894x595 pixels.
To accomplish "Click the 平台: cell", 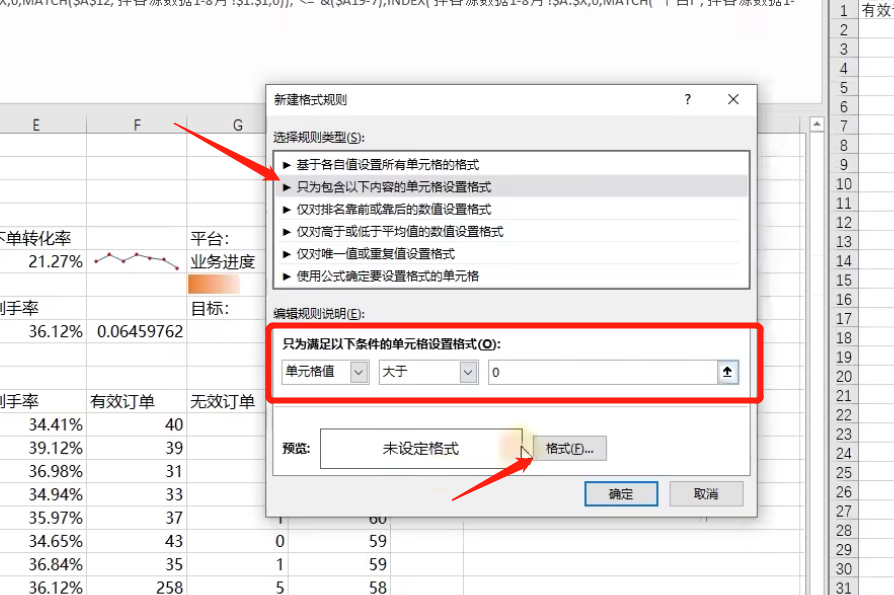I will click(226, 238).
